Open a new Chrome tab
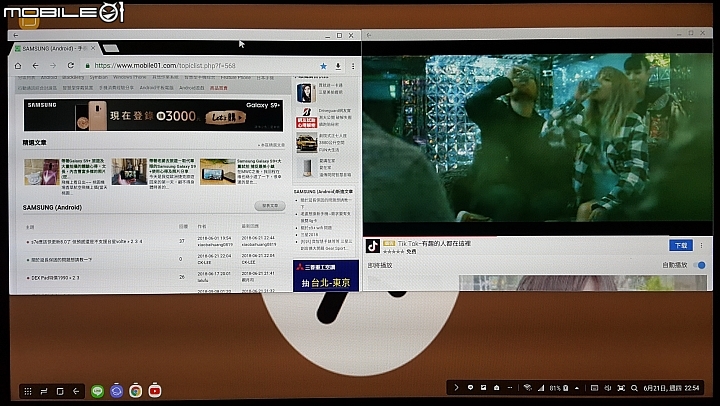This screenshot has width=720, height=406. click(x=111, y=48)
